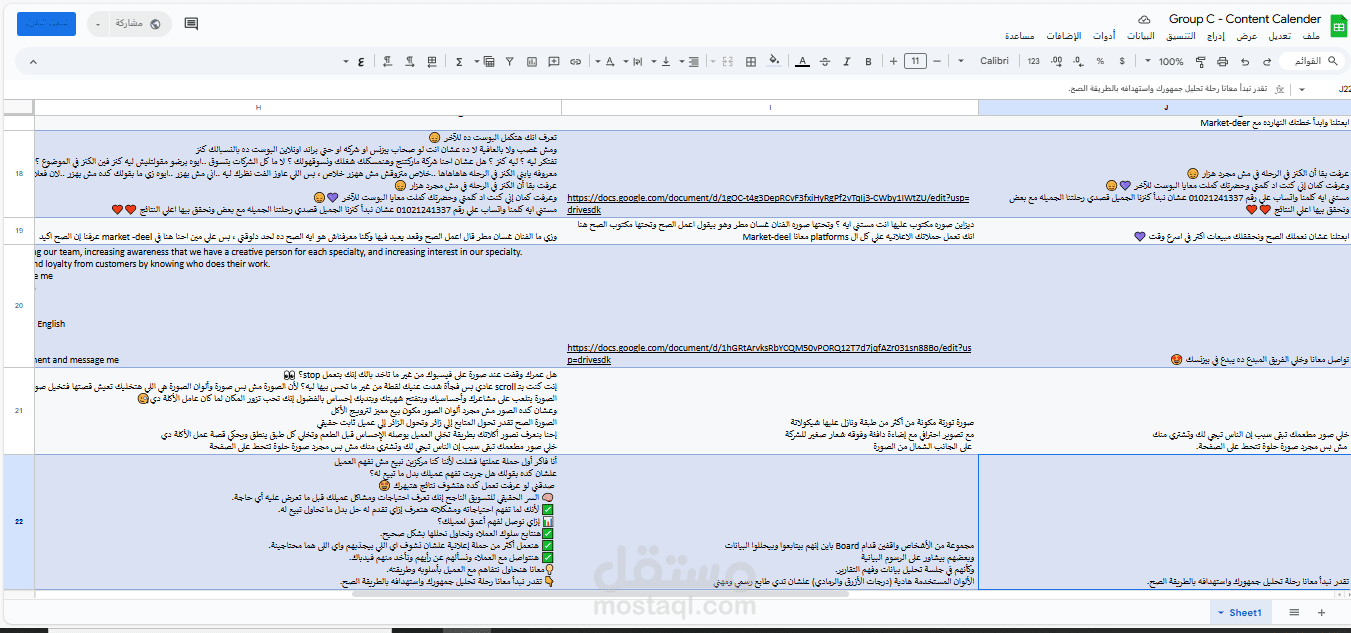The image size is (1351, 633).
Task: Toggle strikethrough formatting
Action: [x=825, y=61]
